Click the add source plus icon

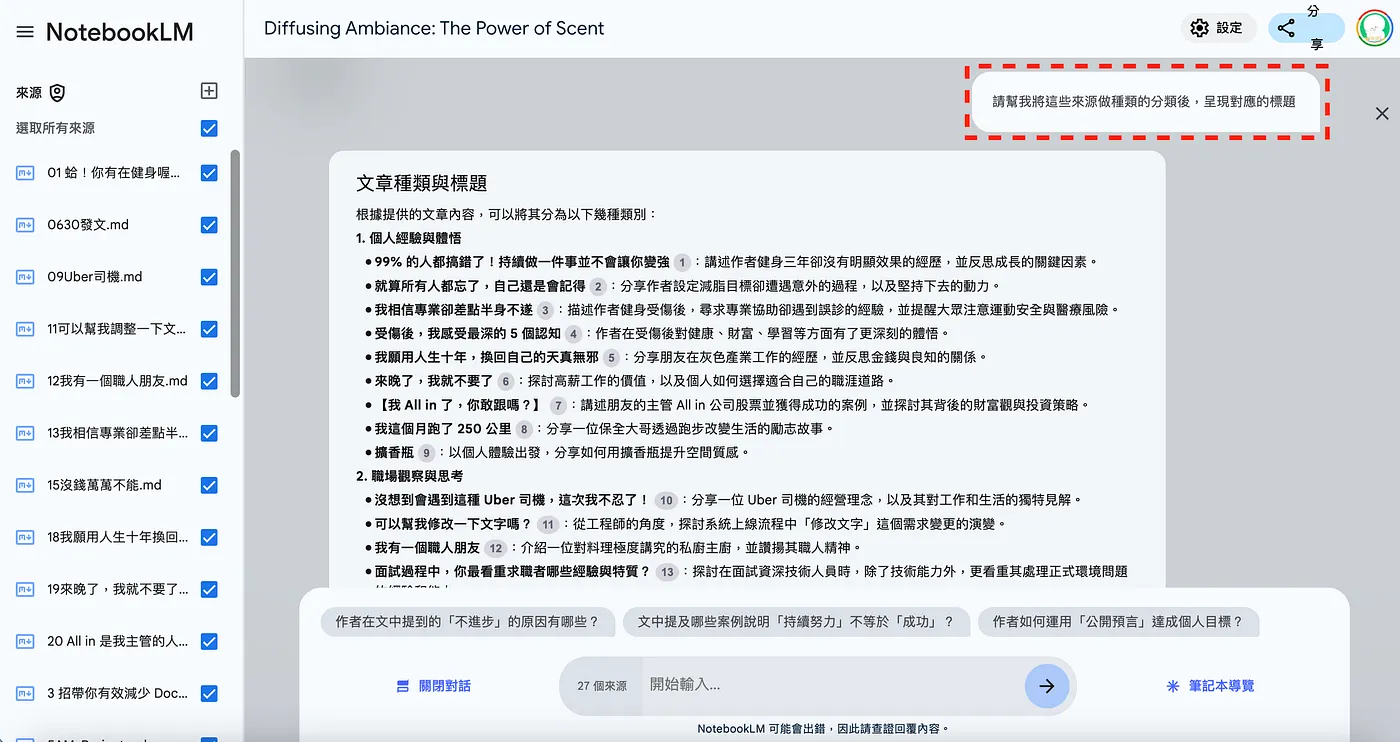point(209,91)
